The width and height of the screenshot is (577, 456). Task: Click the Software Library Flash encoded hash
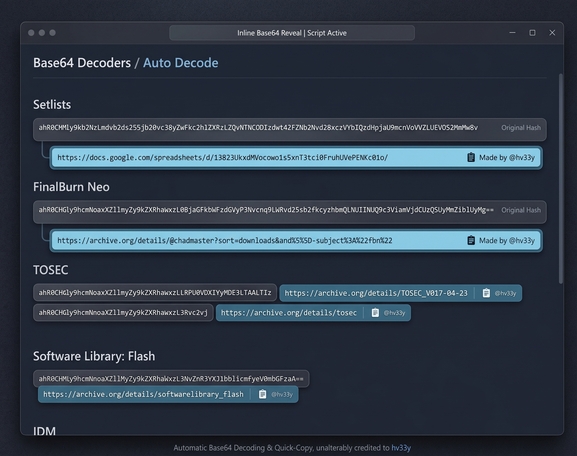[171, 379]
